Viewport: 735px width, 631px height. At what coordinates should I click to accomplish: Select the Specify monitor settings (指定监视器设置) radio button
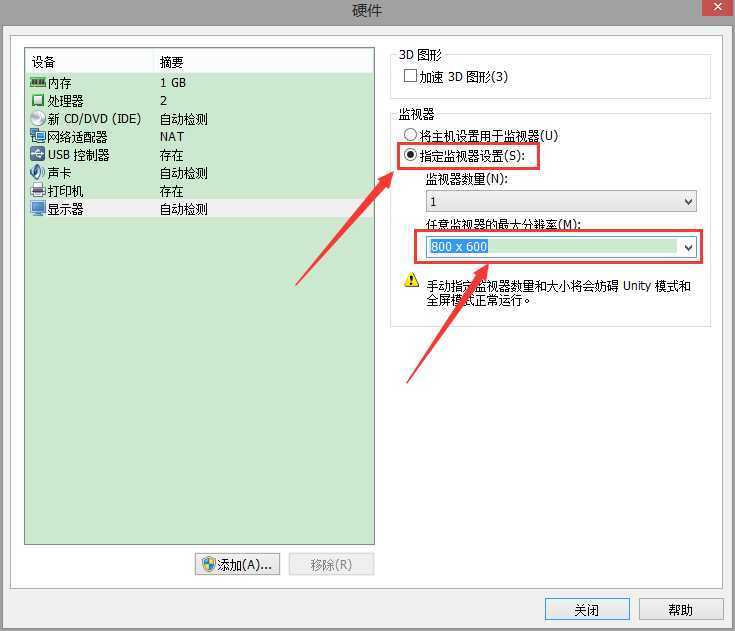(410, 155)
